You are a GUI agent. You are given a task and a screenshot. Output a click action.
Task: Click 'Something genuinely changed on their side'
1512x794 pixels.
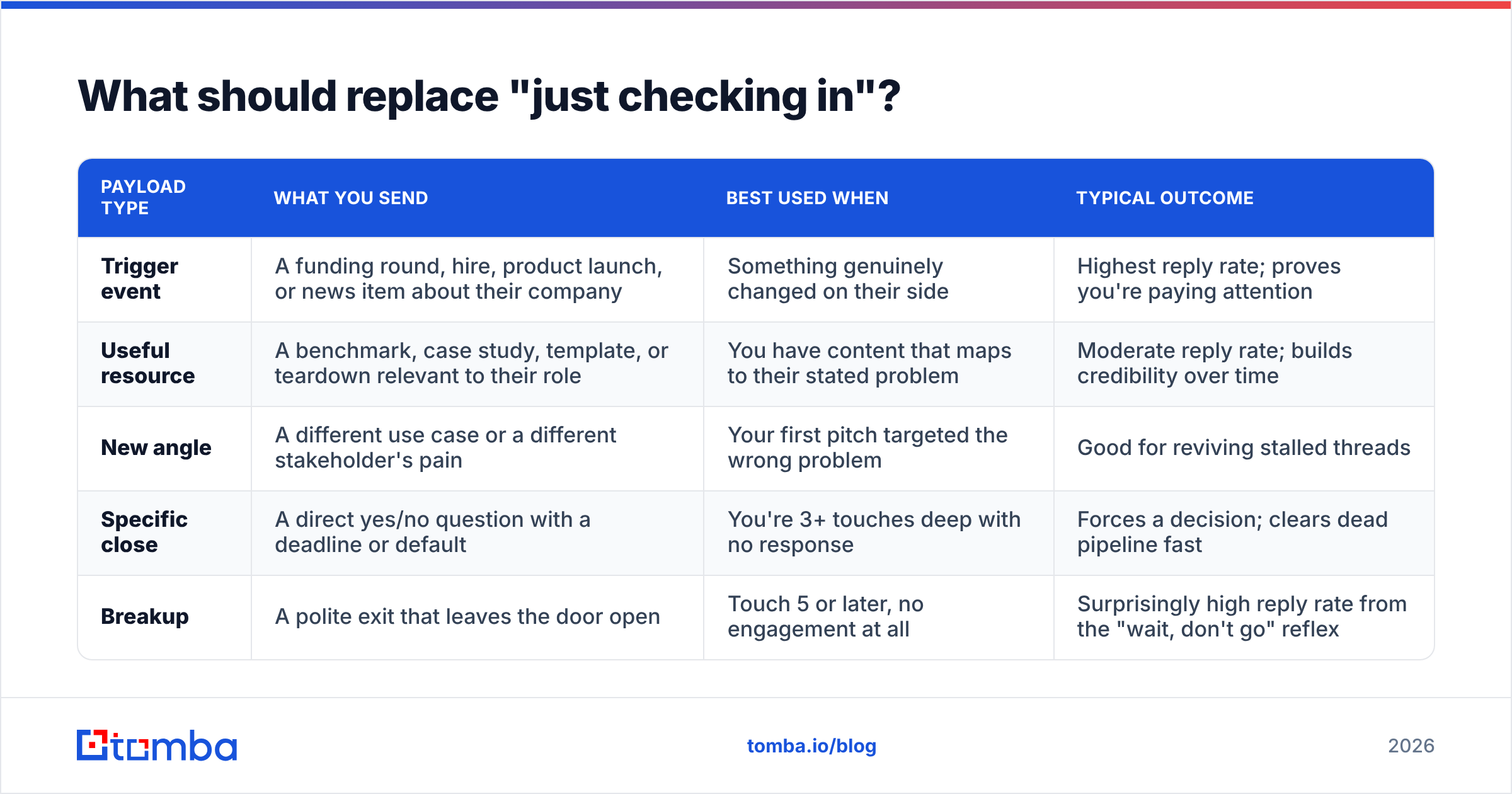pos(838,279)
